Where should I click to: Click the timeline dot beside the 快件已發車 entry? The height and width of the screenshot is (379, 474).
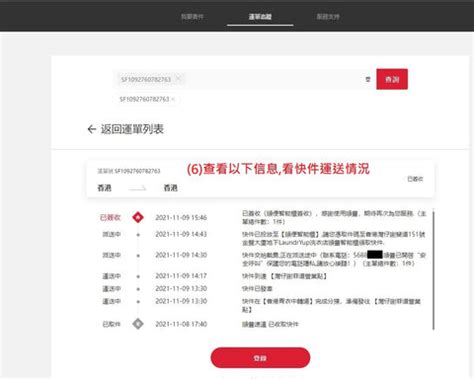[138, 289]
